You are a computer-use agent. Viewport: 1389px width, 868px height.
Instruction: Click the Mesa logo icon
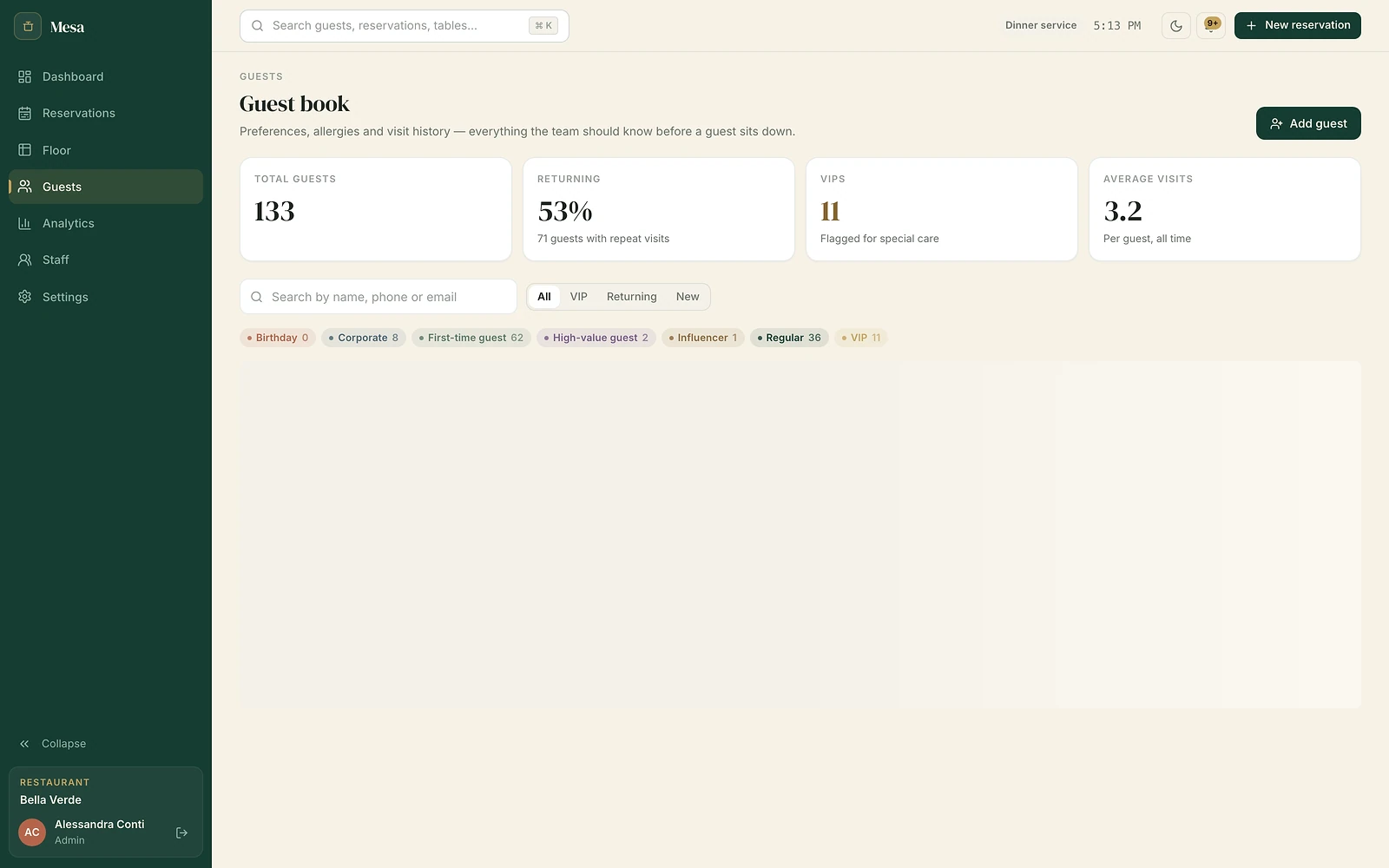[28, 26]
